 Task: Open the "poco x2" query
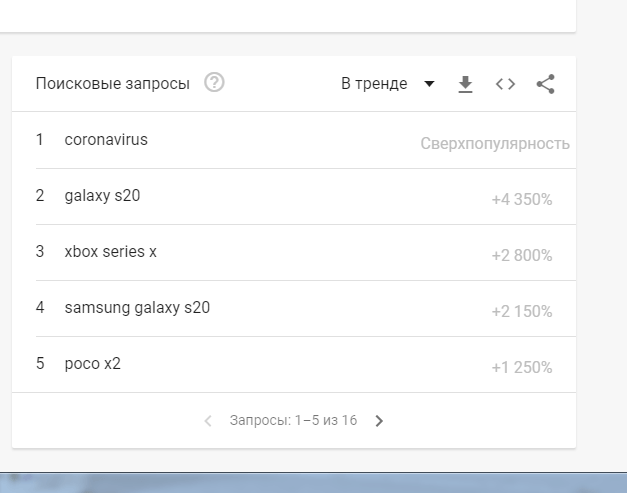(92, 364)
